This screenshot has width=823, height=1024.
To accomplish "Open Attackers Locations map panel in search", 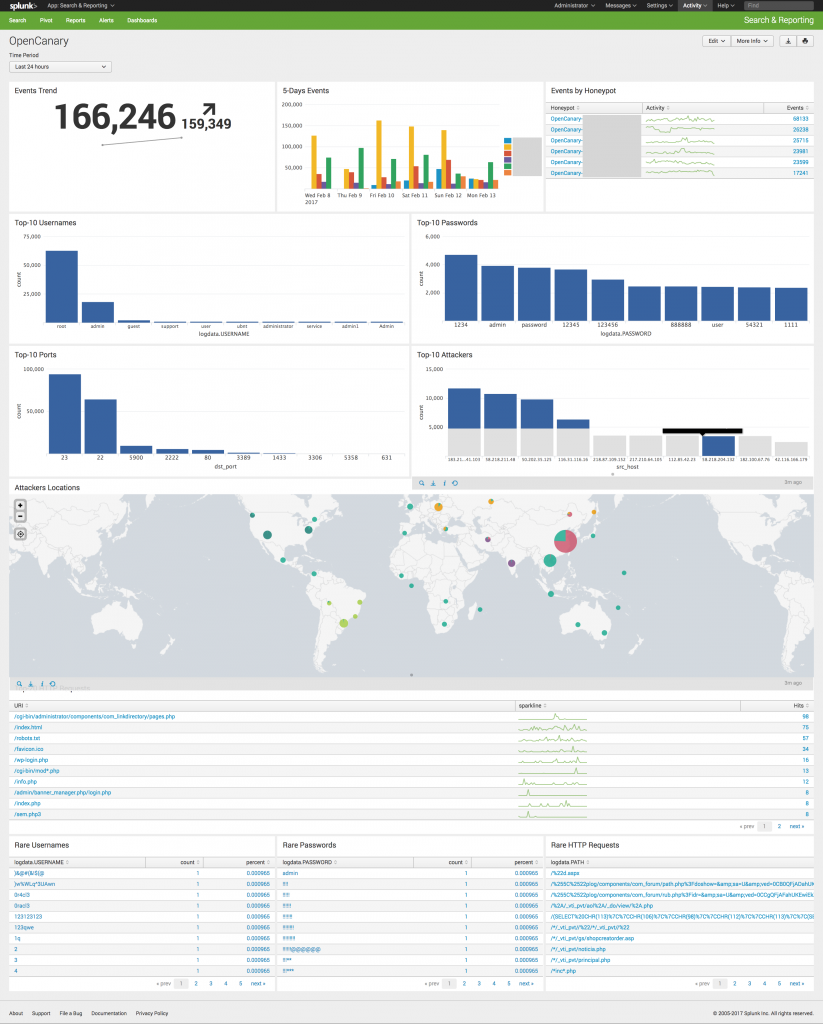I will coord(20,684).
